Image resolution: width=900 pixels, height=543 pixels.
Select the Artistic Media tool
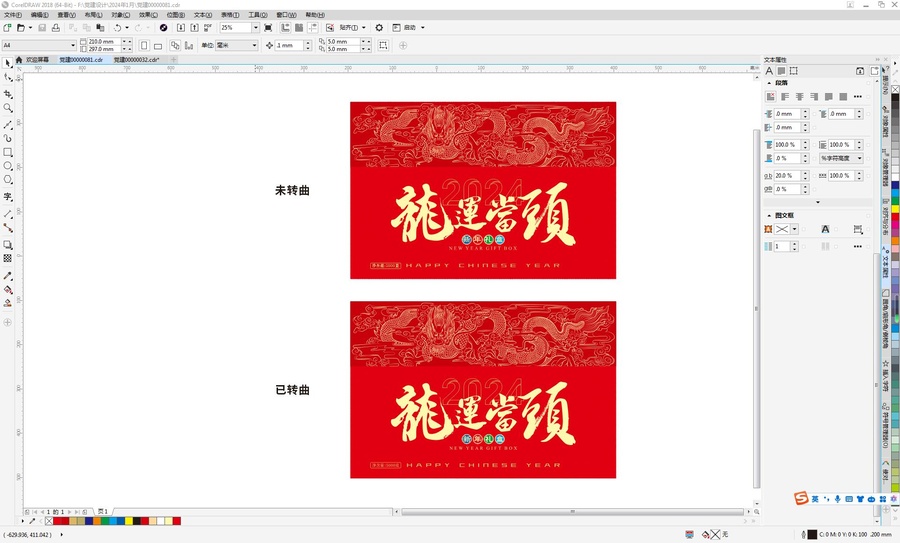click(x=7, y=138)
